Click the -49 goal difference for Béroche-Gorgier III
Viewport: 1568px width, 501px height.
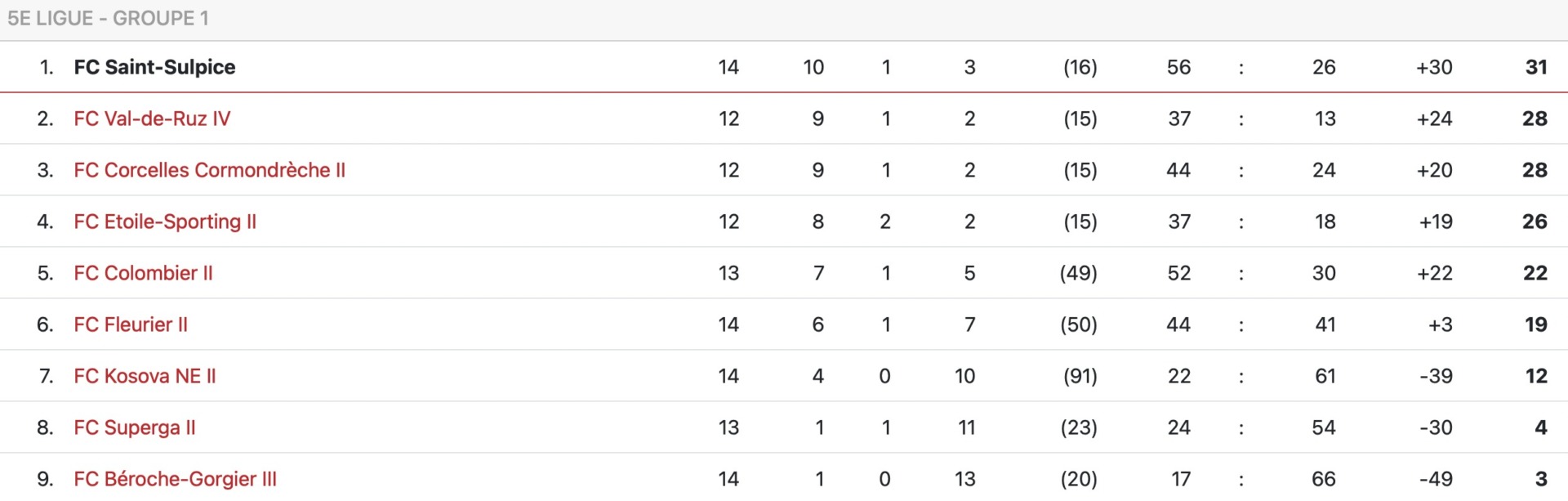[1436, 479]
